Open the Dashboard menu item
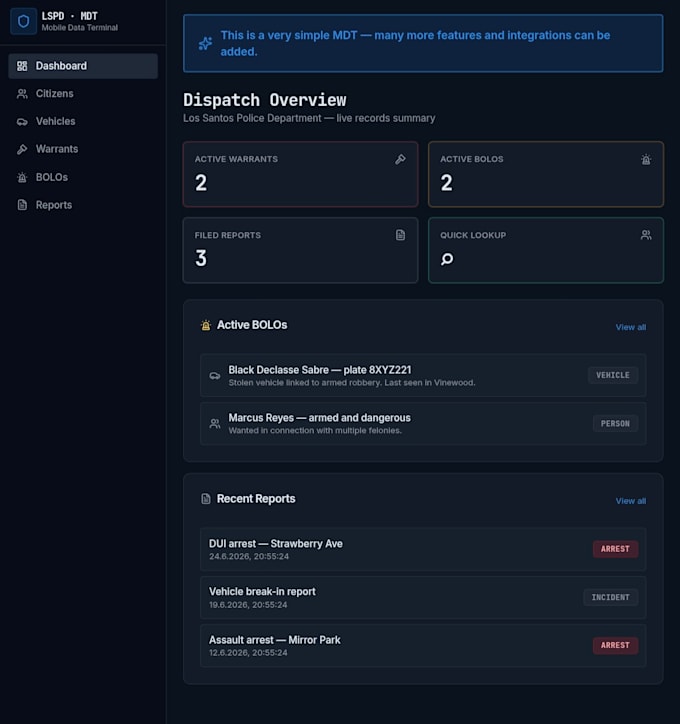The image size is (680, 724). point(83,66)
